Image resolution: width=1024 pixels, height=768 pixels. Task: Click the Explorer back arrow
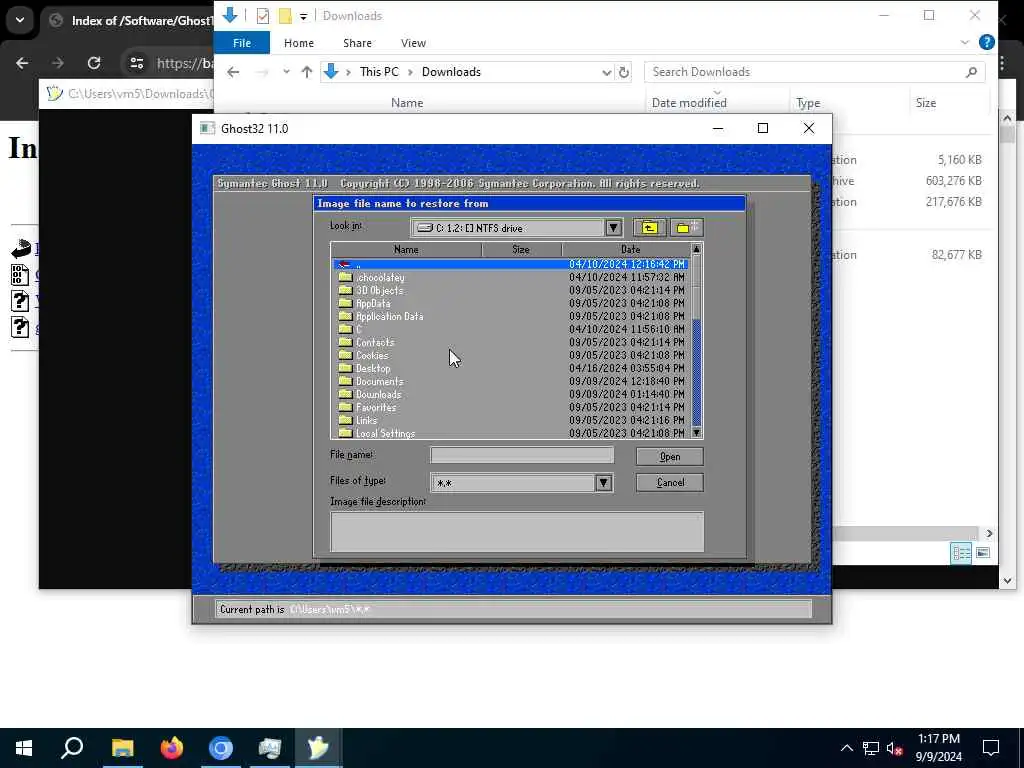(233, 72)
